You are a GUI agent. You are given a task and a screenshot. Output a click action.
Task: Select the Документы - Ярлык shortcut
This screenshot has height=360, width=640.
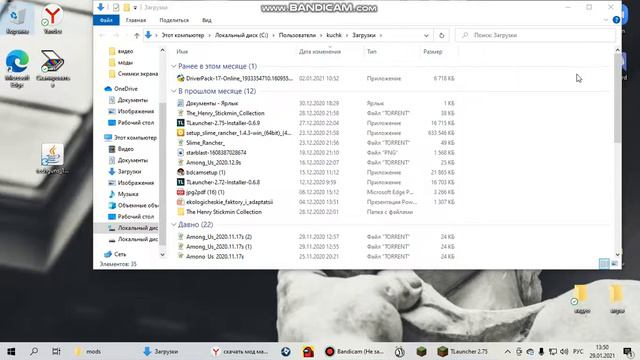point(212,103)
